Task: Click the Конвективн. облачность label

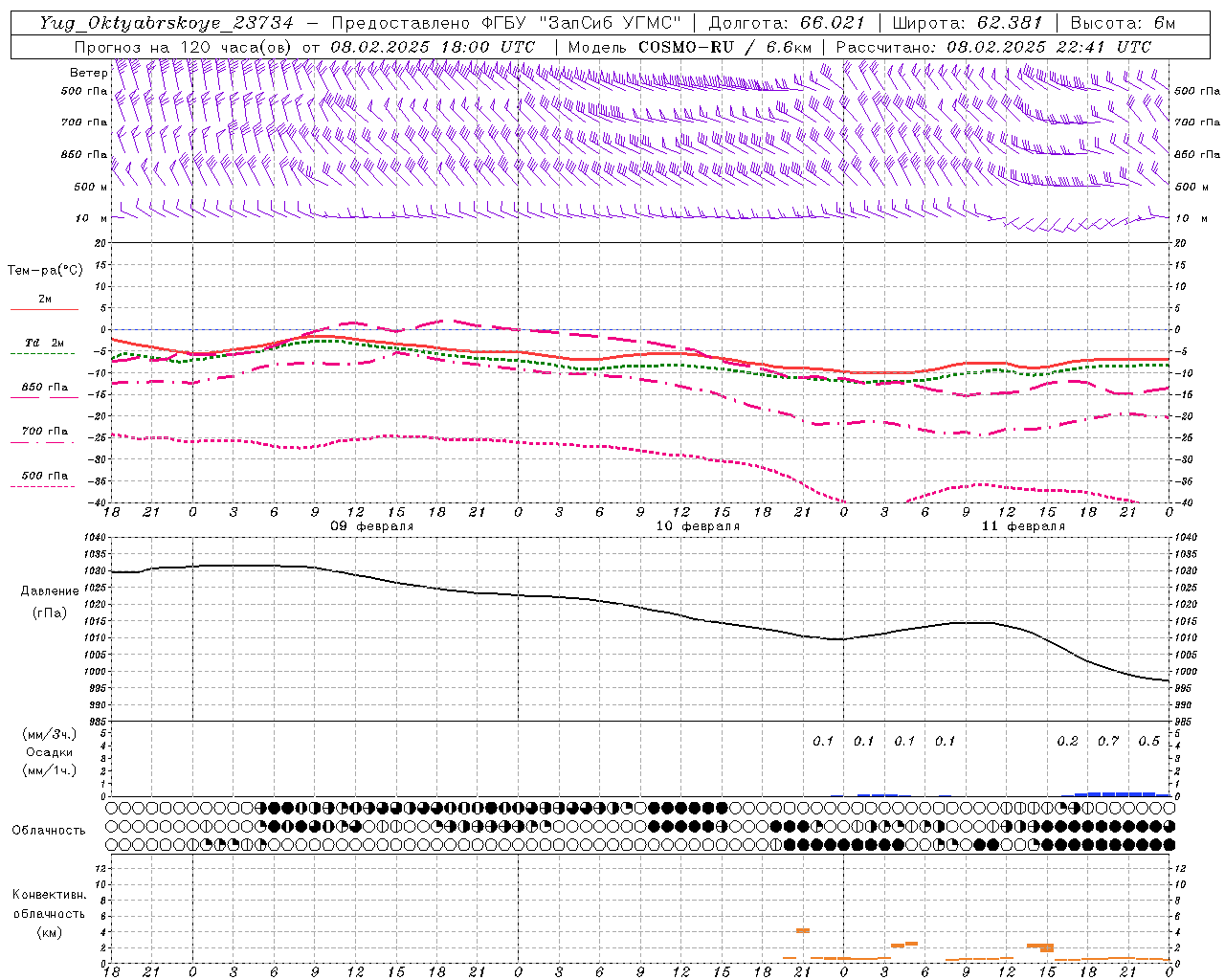Action: point(50,904)
